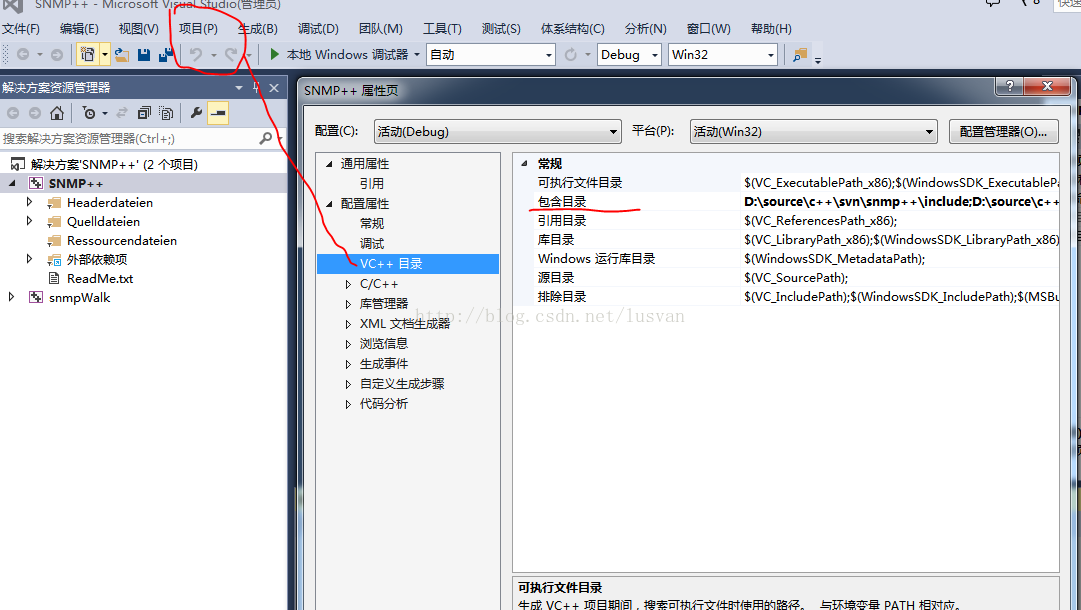The width and height of the screenshot is (1081, 610).
Task: Open the 项目(P) menu
Action: point(198,29)
